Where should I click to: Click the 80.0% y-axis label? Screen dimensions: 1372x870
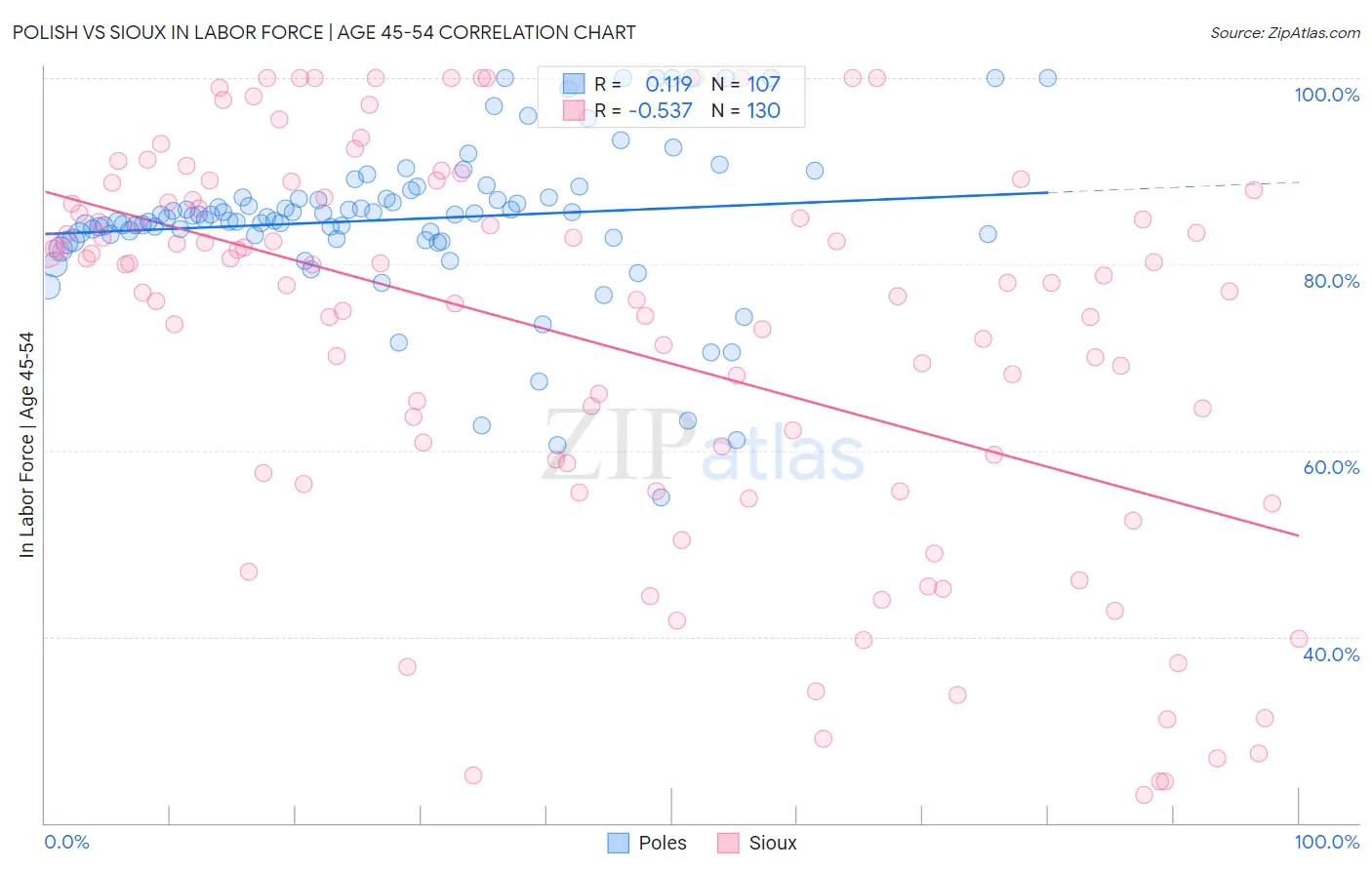1331,281
